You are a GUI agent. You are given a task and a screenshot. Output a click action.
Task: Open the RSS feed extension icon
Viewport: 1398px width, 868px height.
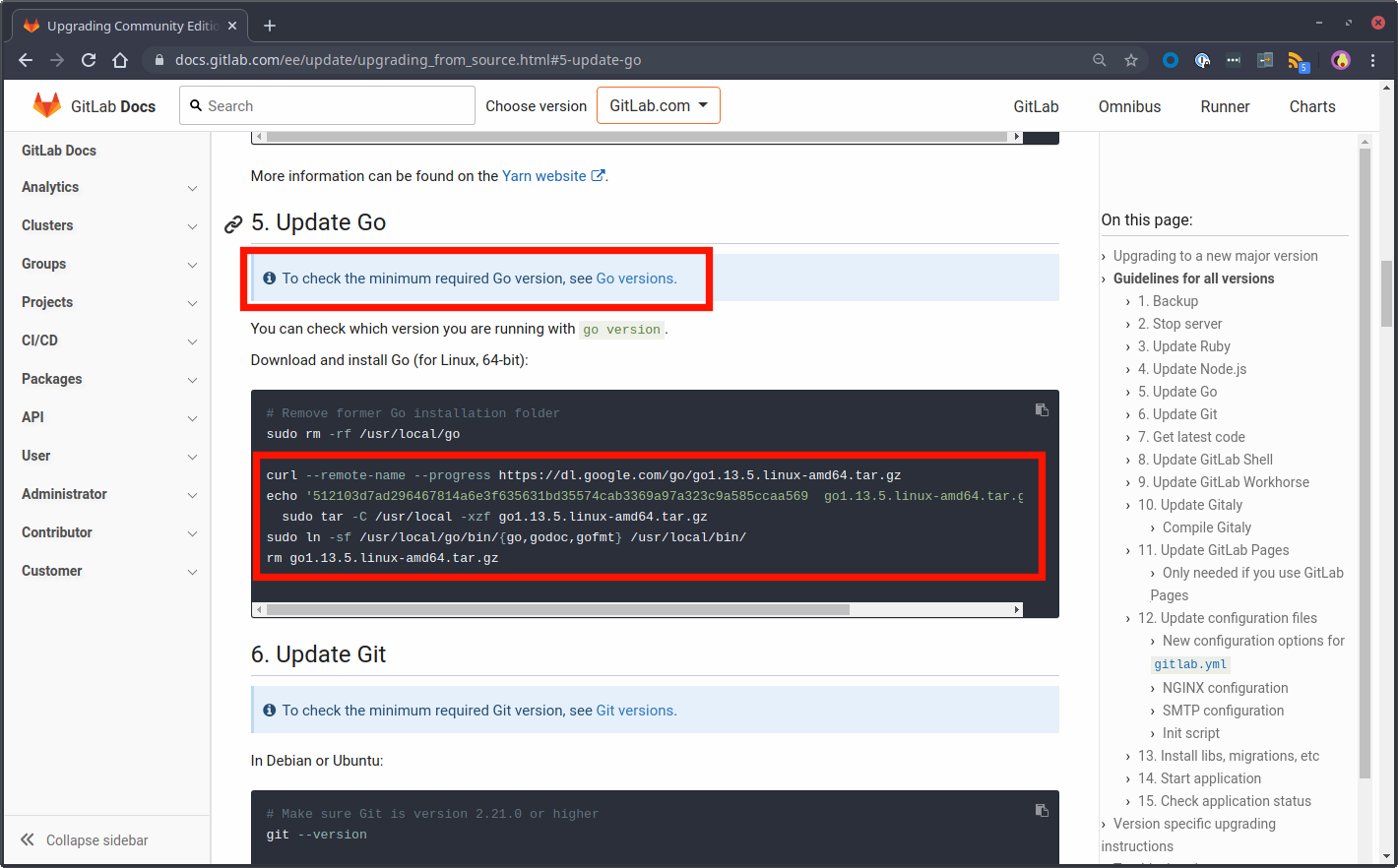click(x=1298, y=61)
